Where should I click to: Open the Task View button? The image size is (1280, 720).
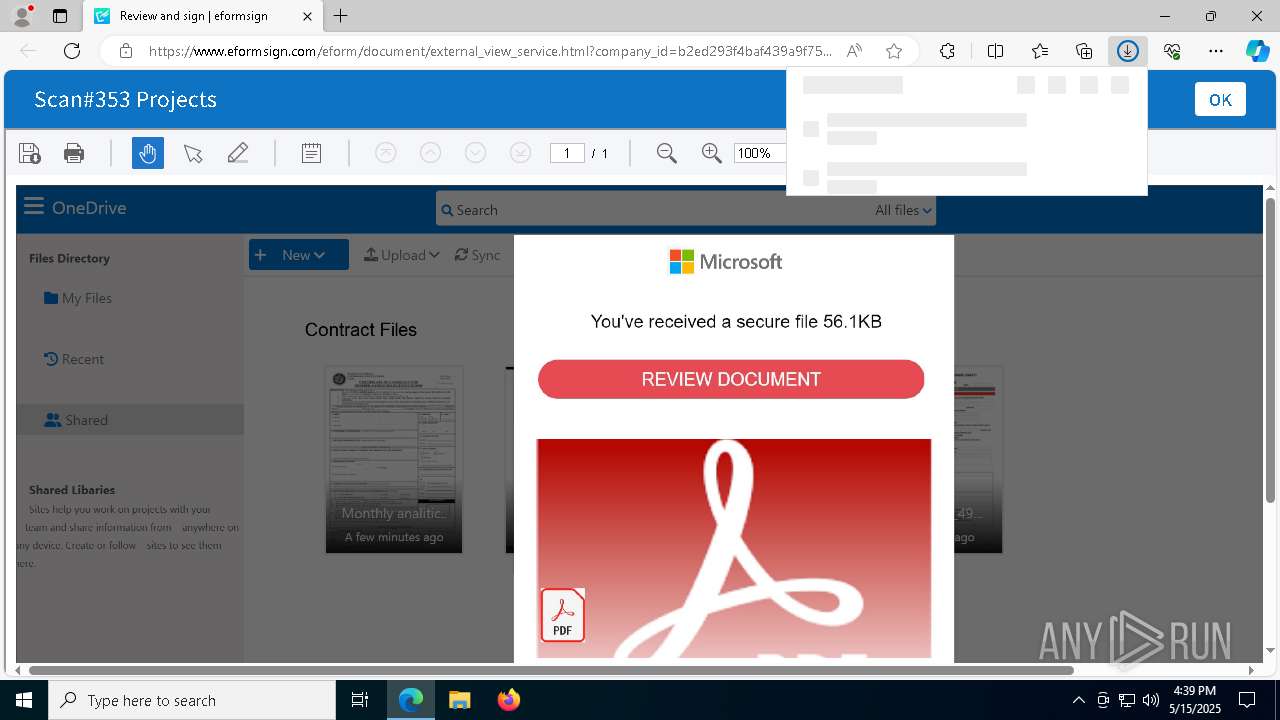(x=360, y=700)
